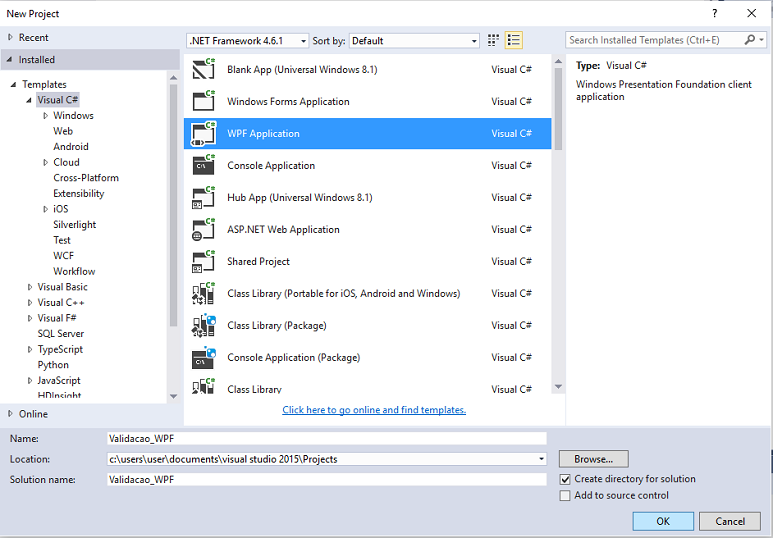Click the category tree scrollbar thumb
773x538 pixels.
coord(173,205)
